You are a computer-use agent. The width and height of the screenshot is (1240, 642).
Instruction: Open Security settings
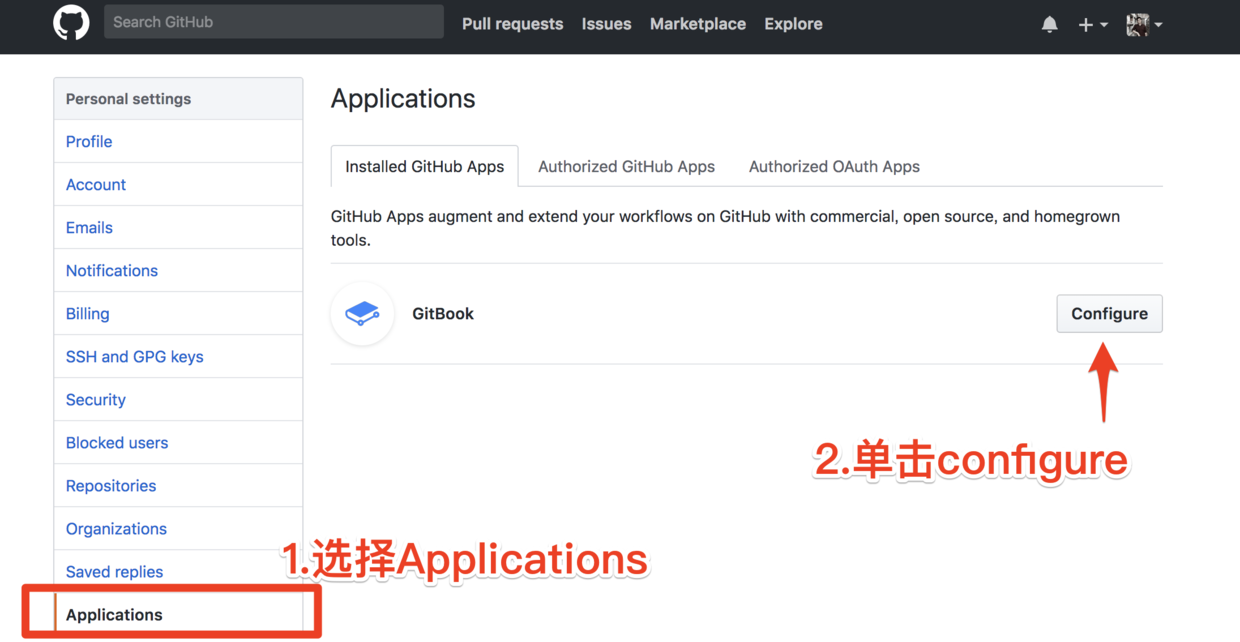coord(178,400)
